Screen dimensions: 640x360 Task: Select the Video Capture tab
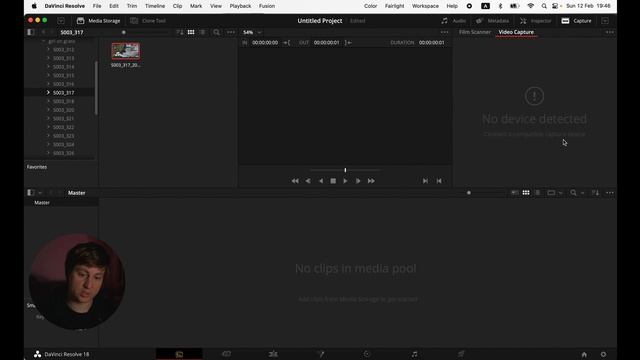point(516,32)
